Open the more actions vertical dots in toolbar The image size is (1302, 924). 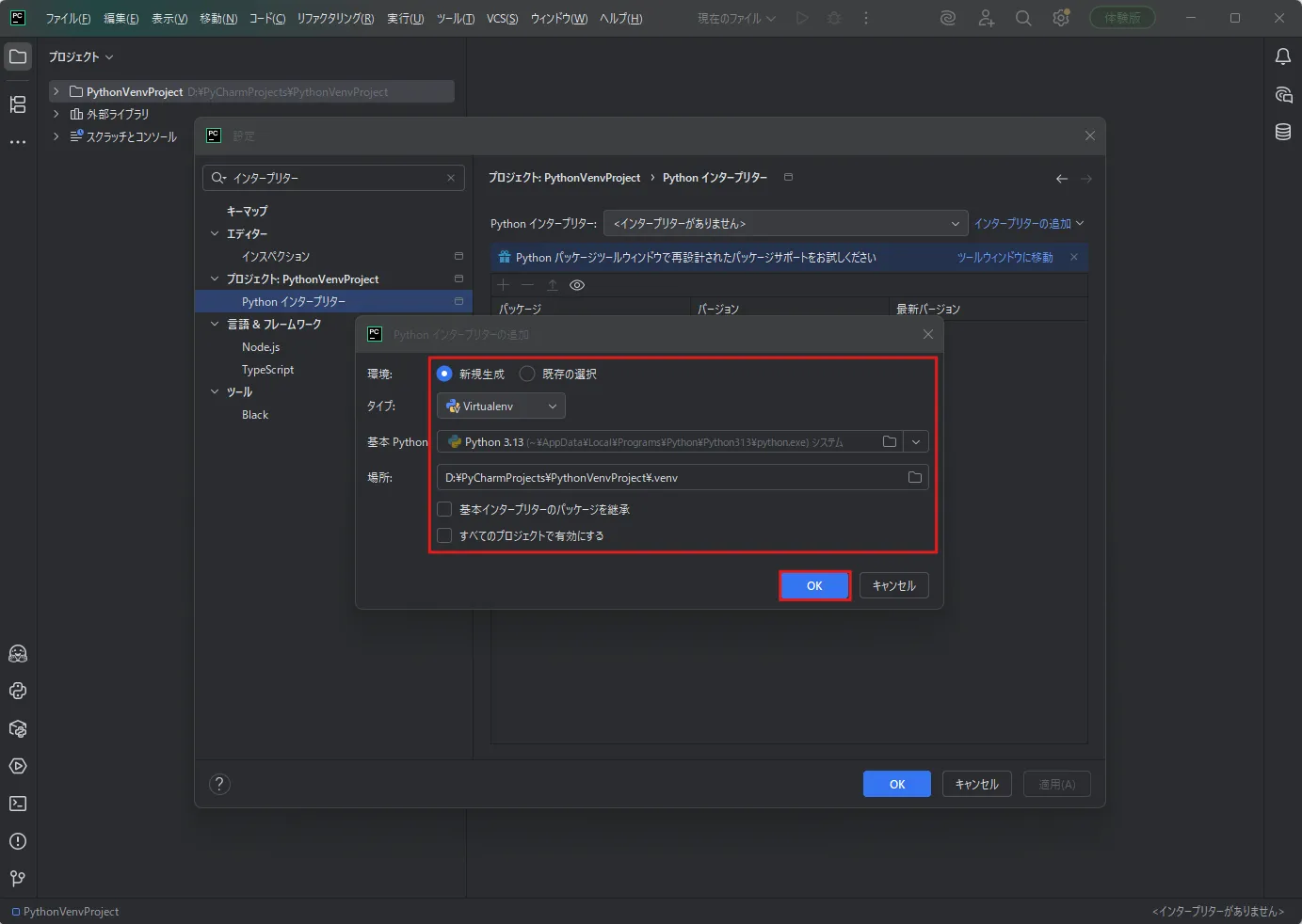click(866, 18)
